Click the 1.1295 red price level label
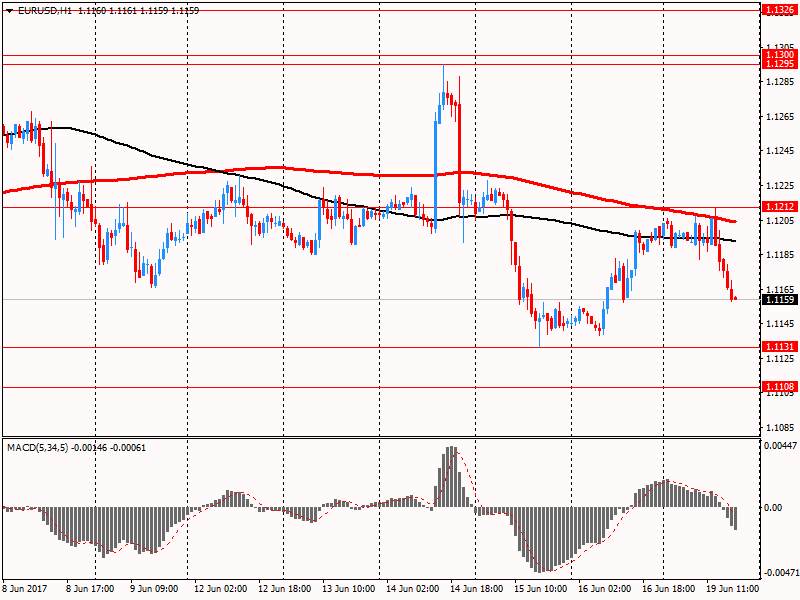800x600 pixels. point(780,64)
